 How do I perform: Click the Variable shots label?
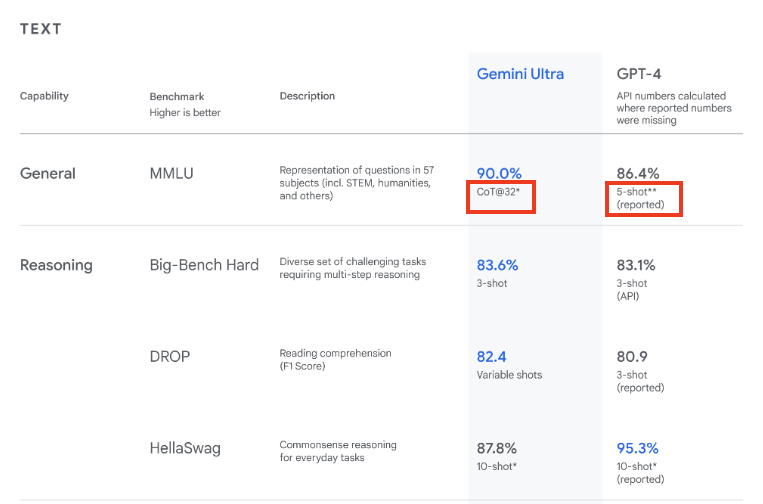[509, 375]
